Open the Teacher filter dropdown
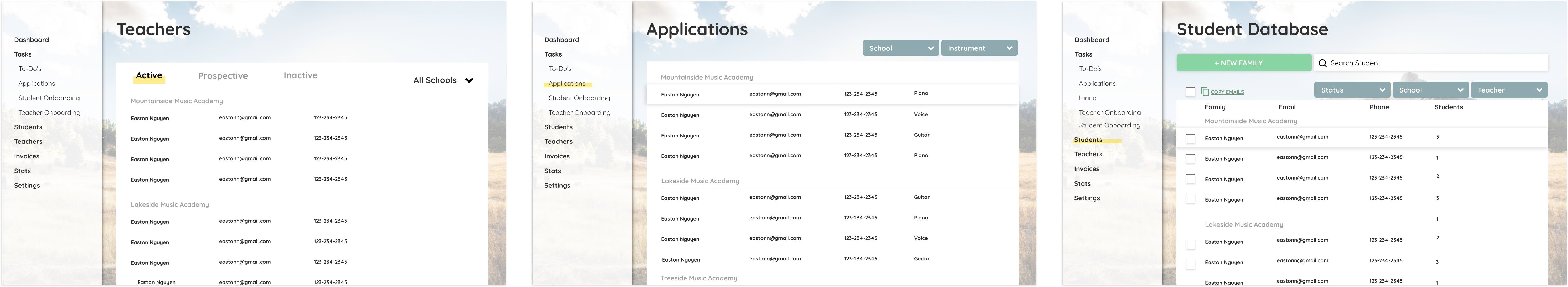Viewport: 1568px width, 287px height. 1509,90
